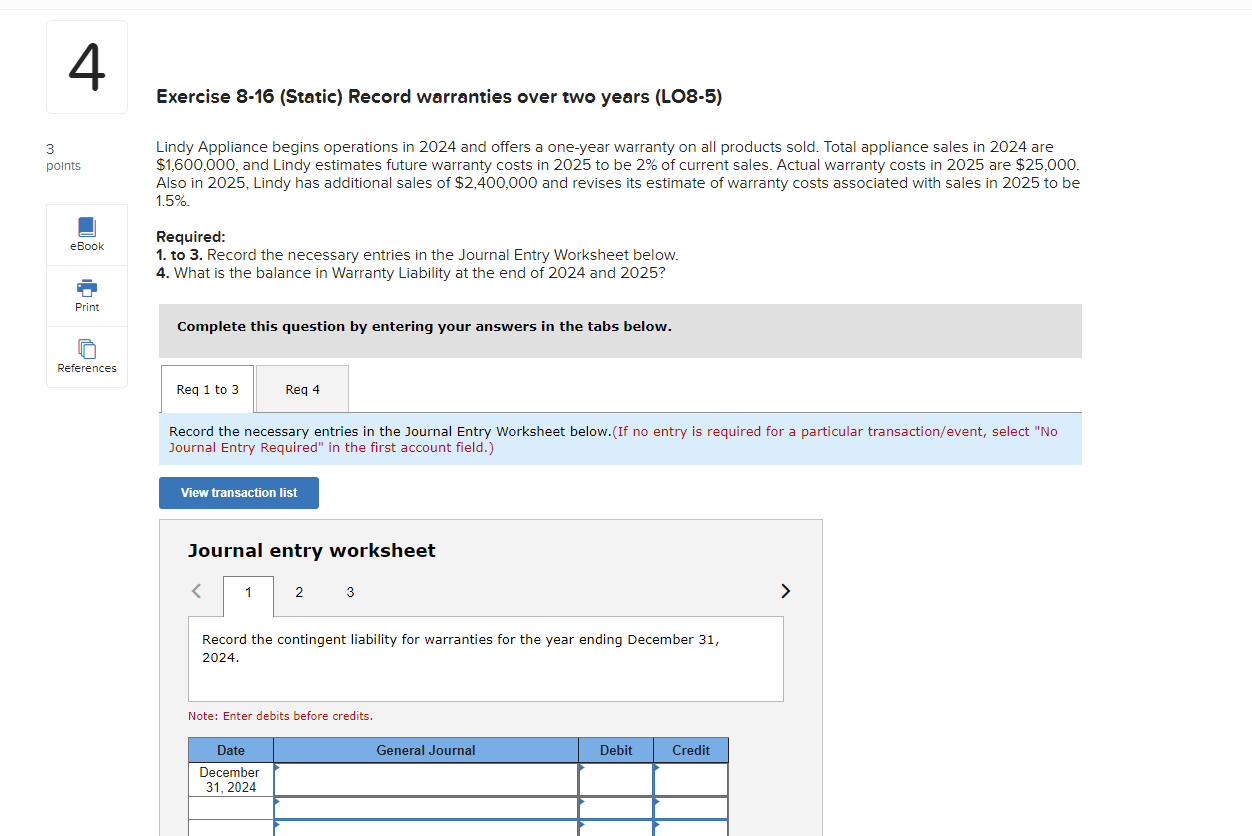Click the December 31, 2024 date cell
This screenshot has width=1252, height=836.
coord(230,779)
